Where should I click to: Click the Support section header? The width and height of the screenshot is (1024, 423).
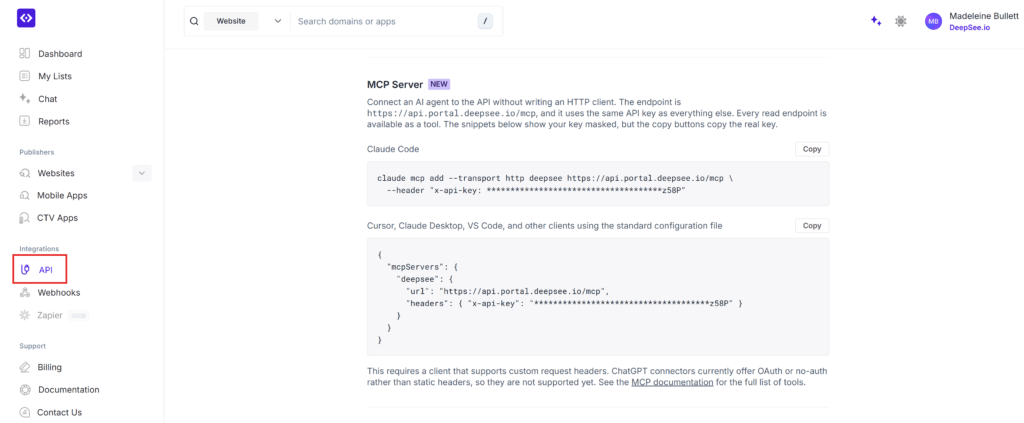click(x=32, y=346)
